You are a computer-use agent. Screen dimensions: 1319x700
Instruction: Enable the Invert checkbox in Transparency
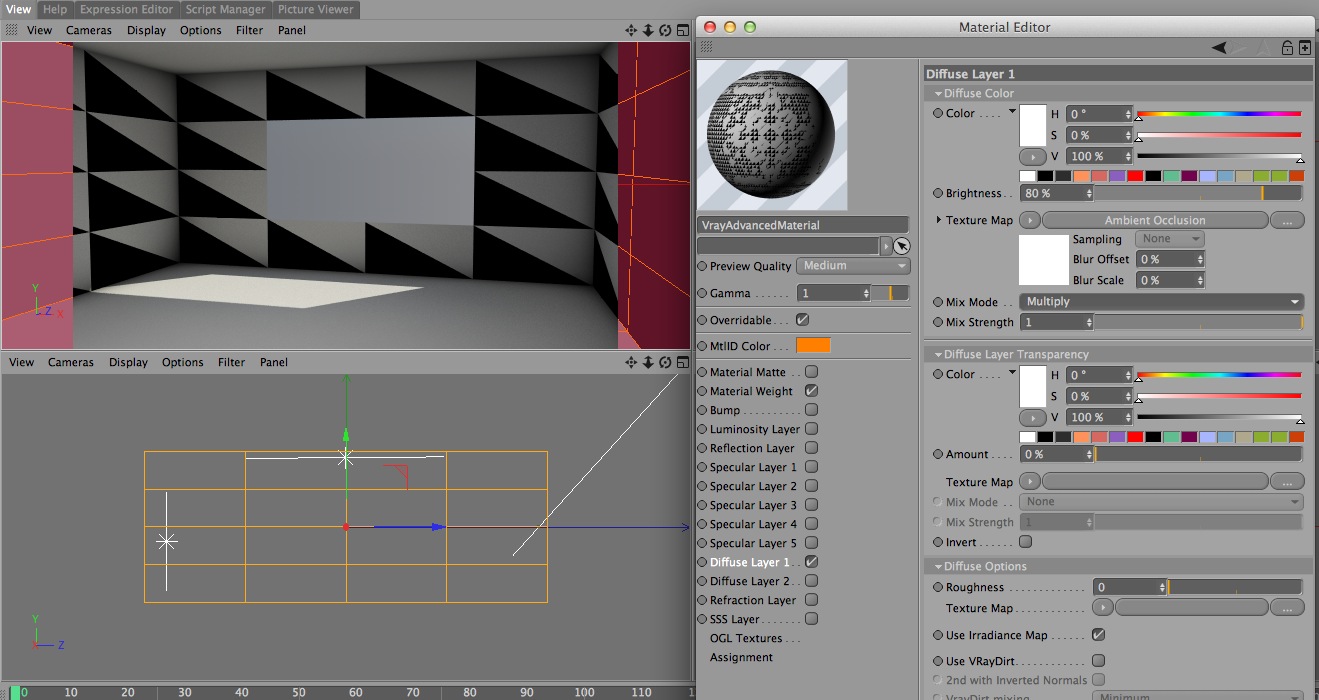pyautogui.click(x=1025, y=542)
